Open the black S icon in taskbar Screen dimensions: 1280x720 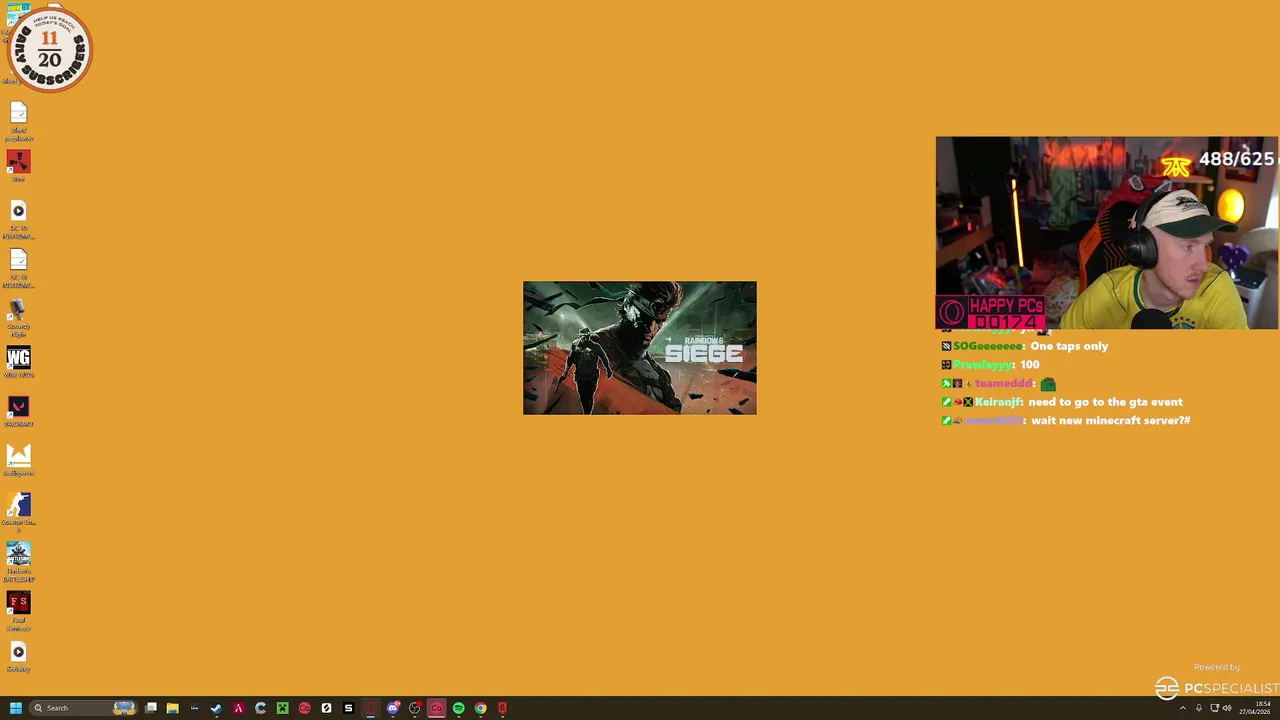click(348, 708)
